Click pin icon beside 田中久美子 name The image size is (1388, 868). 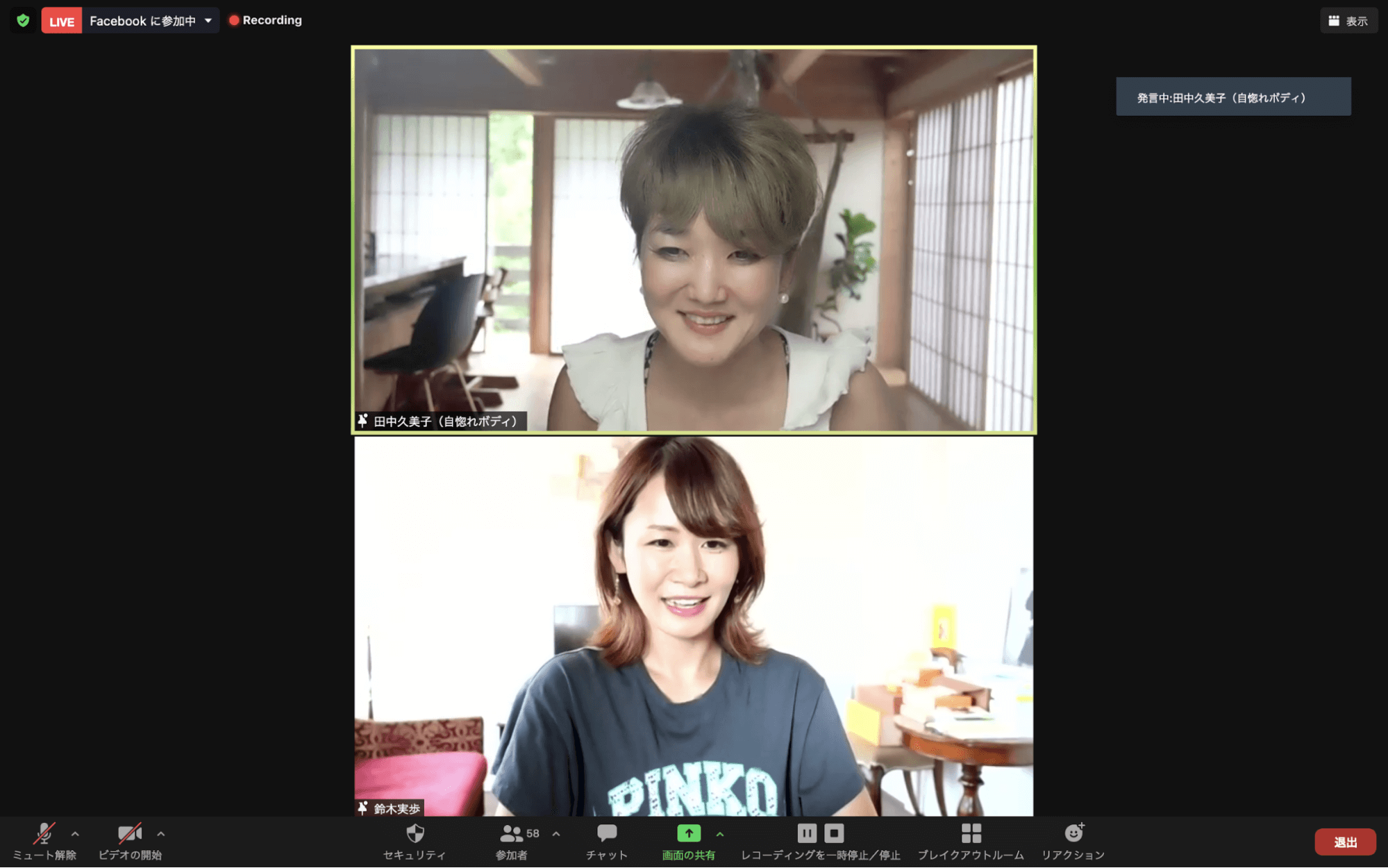(x=362, y=421)
